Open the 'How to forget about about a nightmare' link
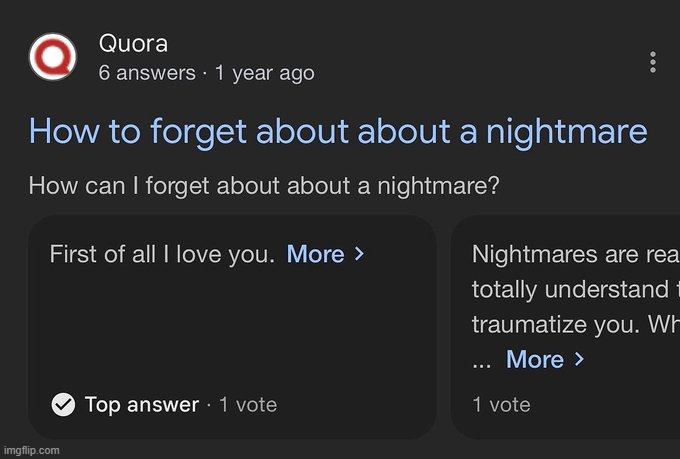 tap(338, 132)
